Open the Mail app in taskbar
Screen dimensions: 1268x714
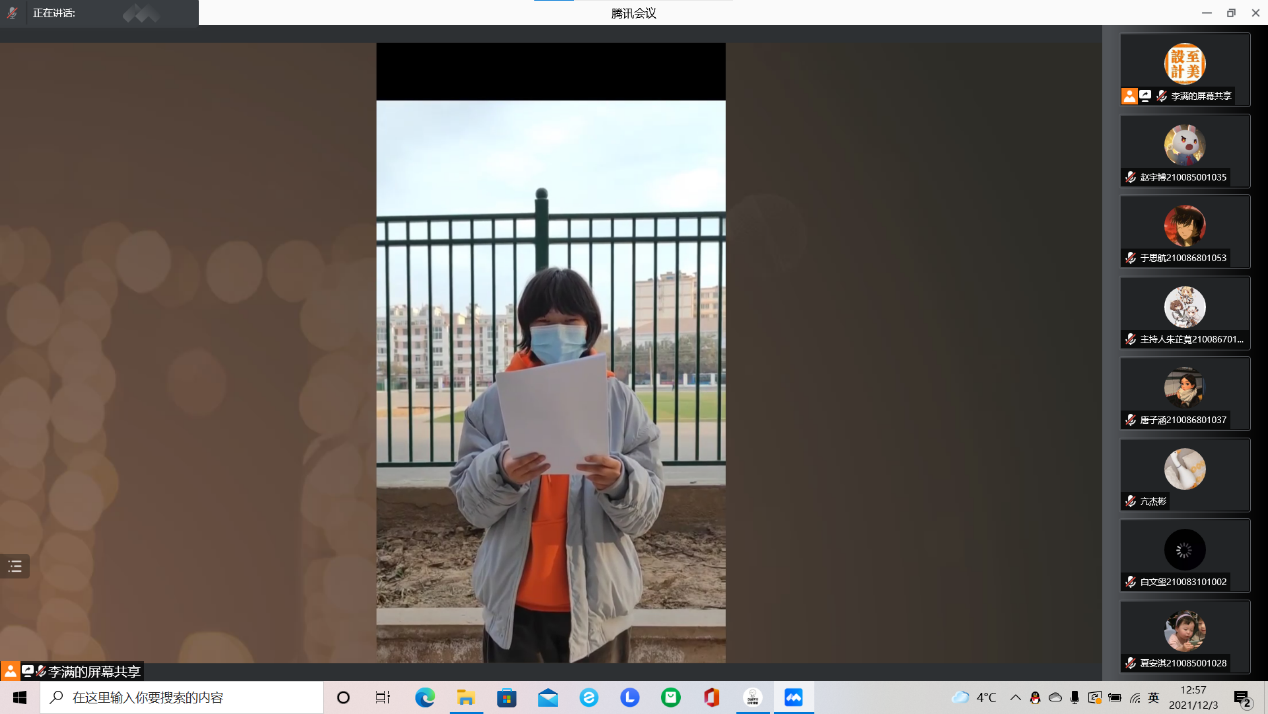point(548,697)
